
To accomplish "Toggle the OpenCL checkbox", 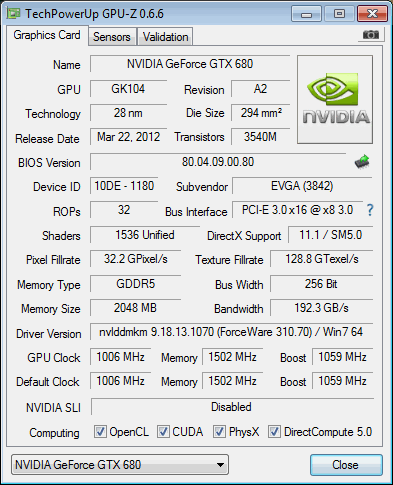I will (100, 431).
